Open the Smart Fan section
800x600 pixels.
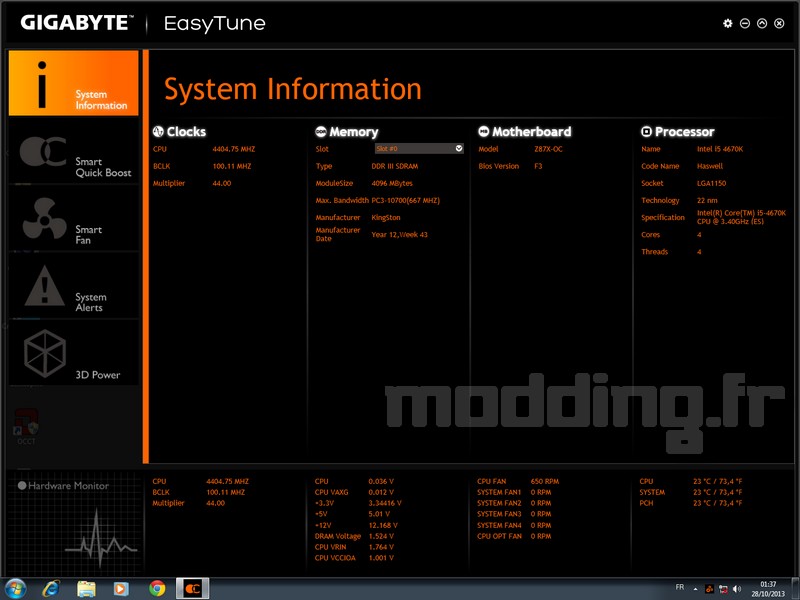(73, 218)
